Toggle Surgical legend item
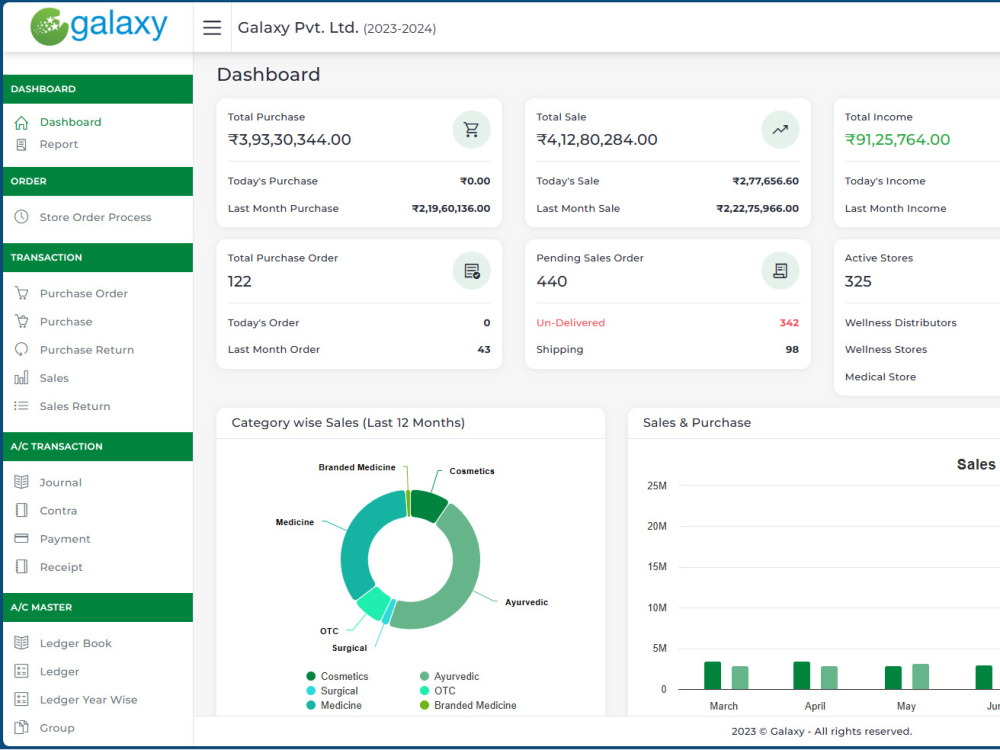Image resolution: width=1000 pixels, height=750 pixels. [x=332, y=691]
